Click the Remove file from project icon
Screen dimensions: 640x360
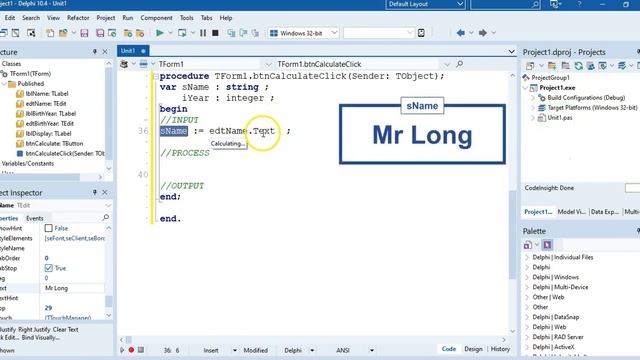140,33
